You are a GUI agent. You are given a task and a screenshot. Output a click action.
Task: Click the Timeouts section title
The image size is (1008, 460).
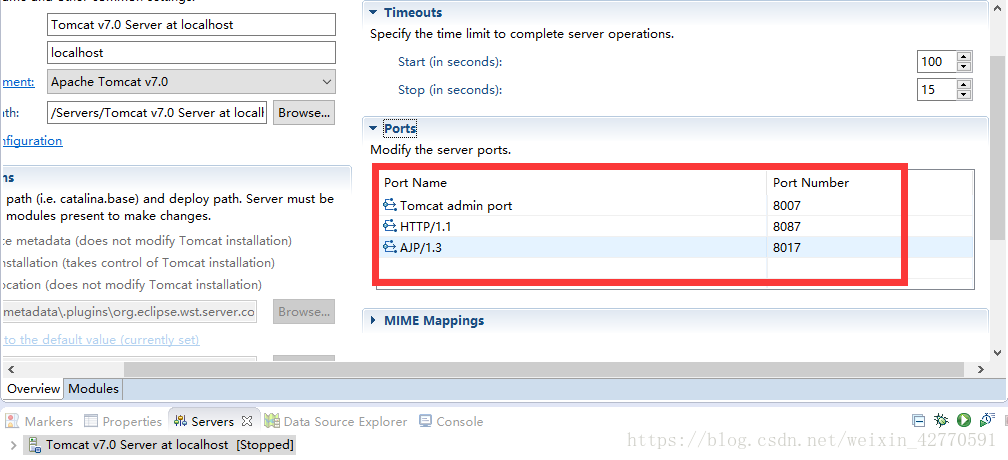click(413, 12)
